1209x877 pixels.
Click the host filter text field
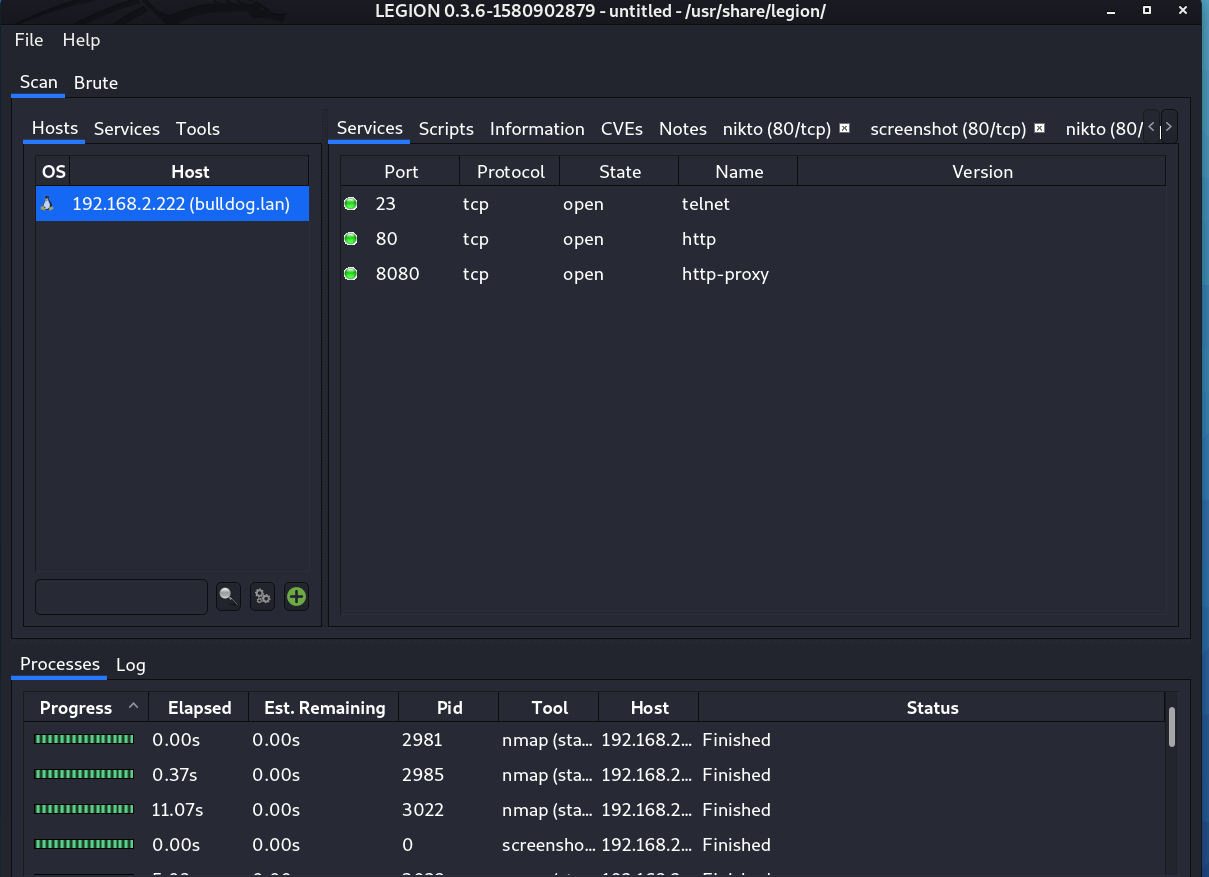coord(121,597)
